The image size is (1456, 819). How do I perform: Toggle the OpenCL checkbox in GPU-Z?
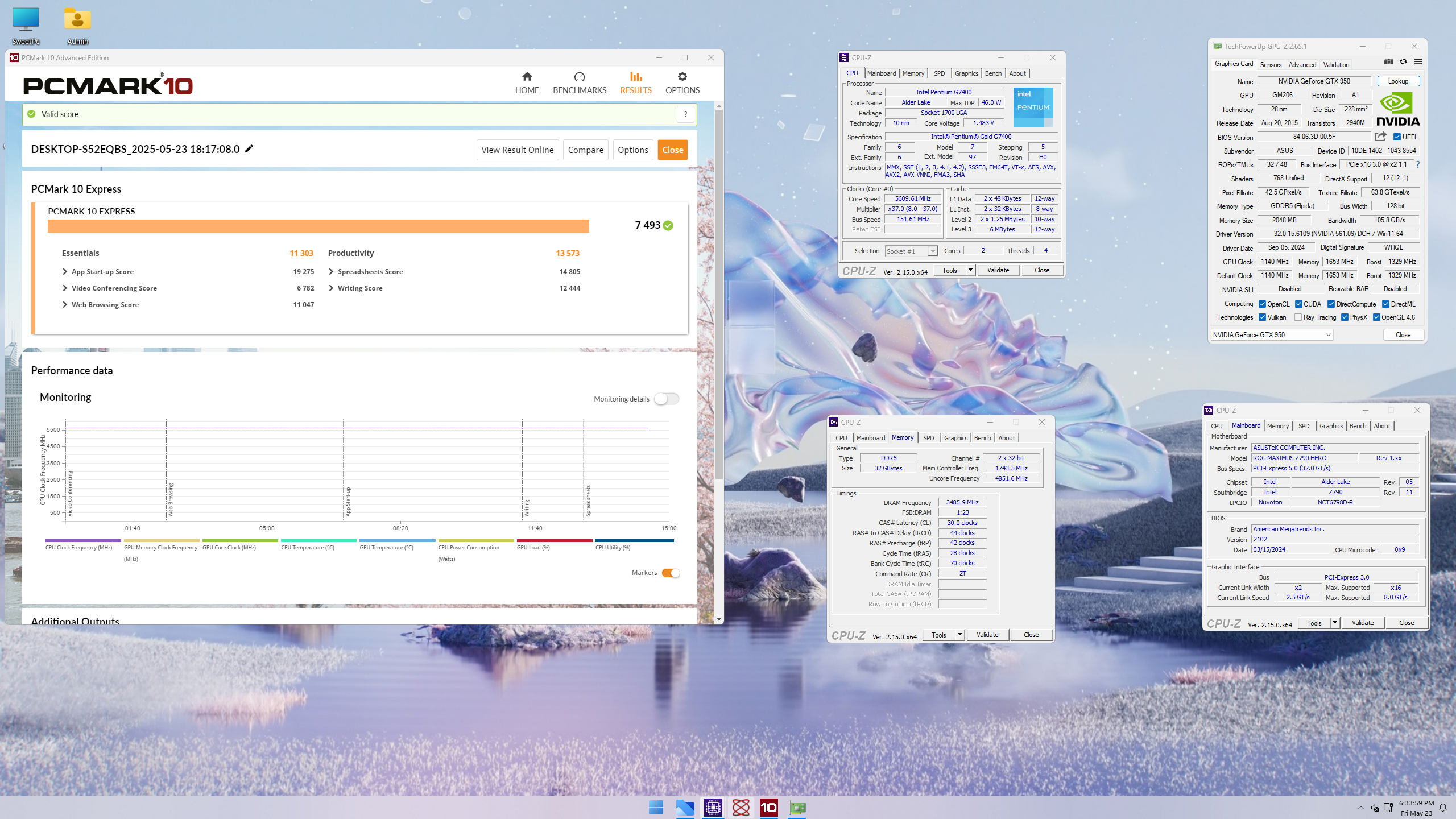[1262, 304]
